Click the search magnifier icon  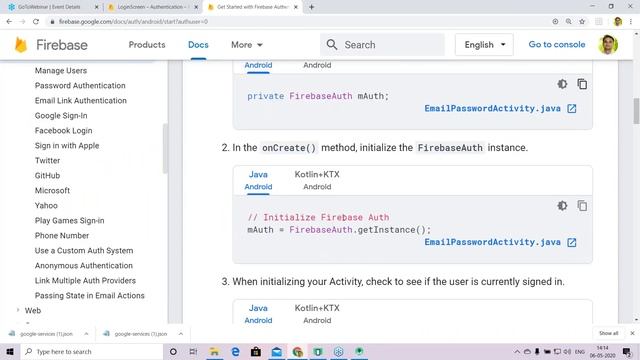(332, 45)
